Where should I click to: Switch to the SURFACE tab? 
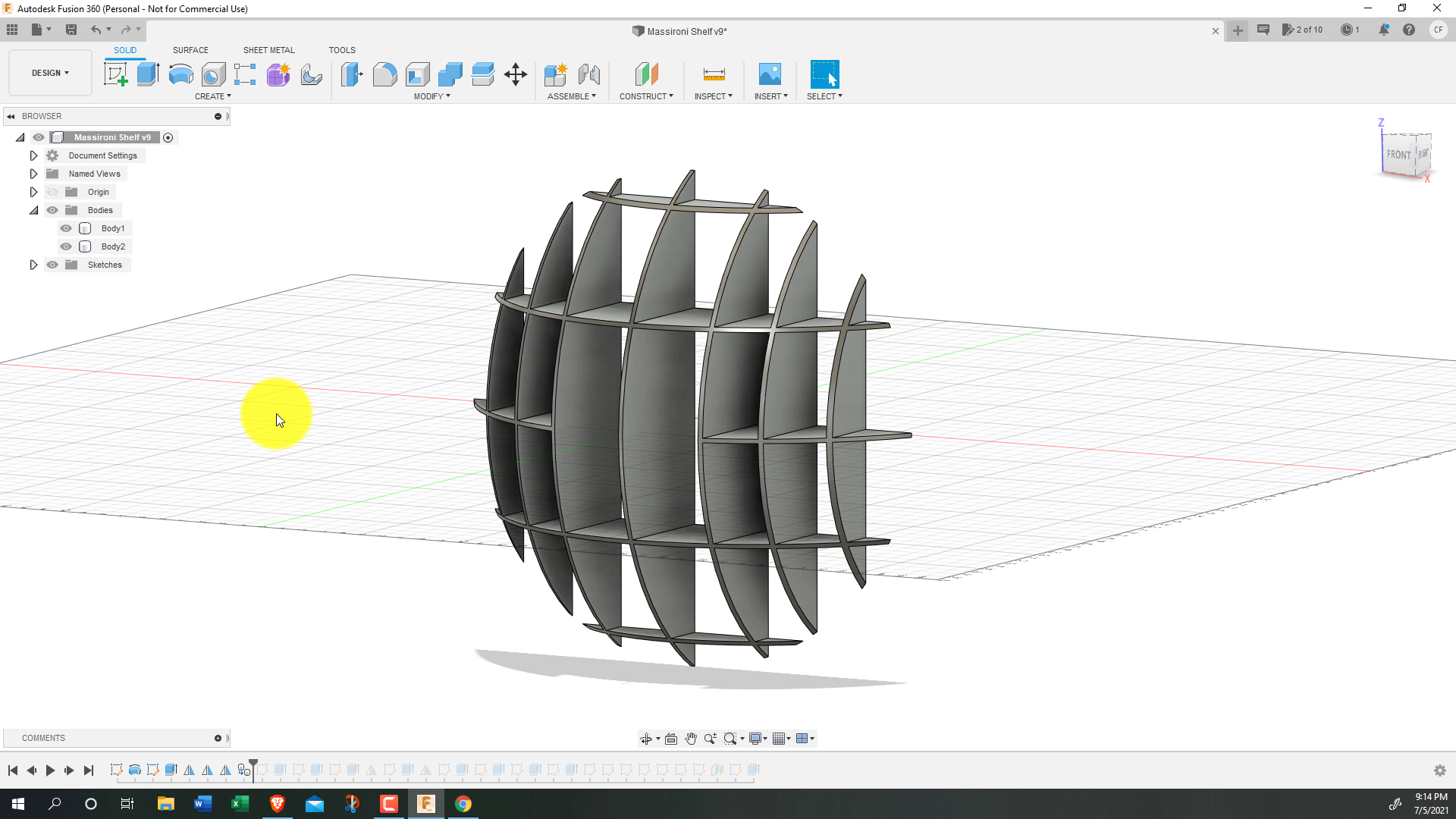point(190,50)
